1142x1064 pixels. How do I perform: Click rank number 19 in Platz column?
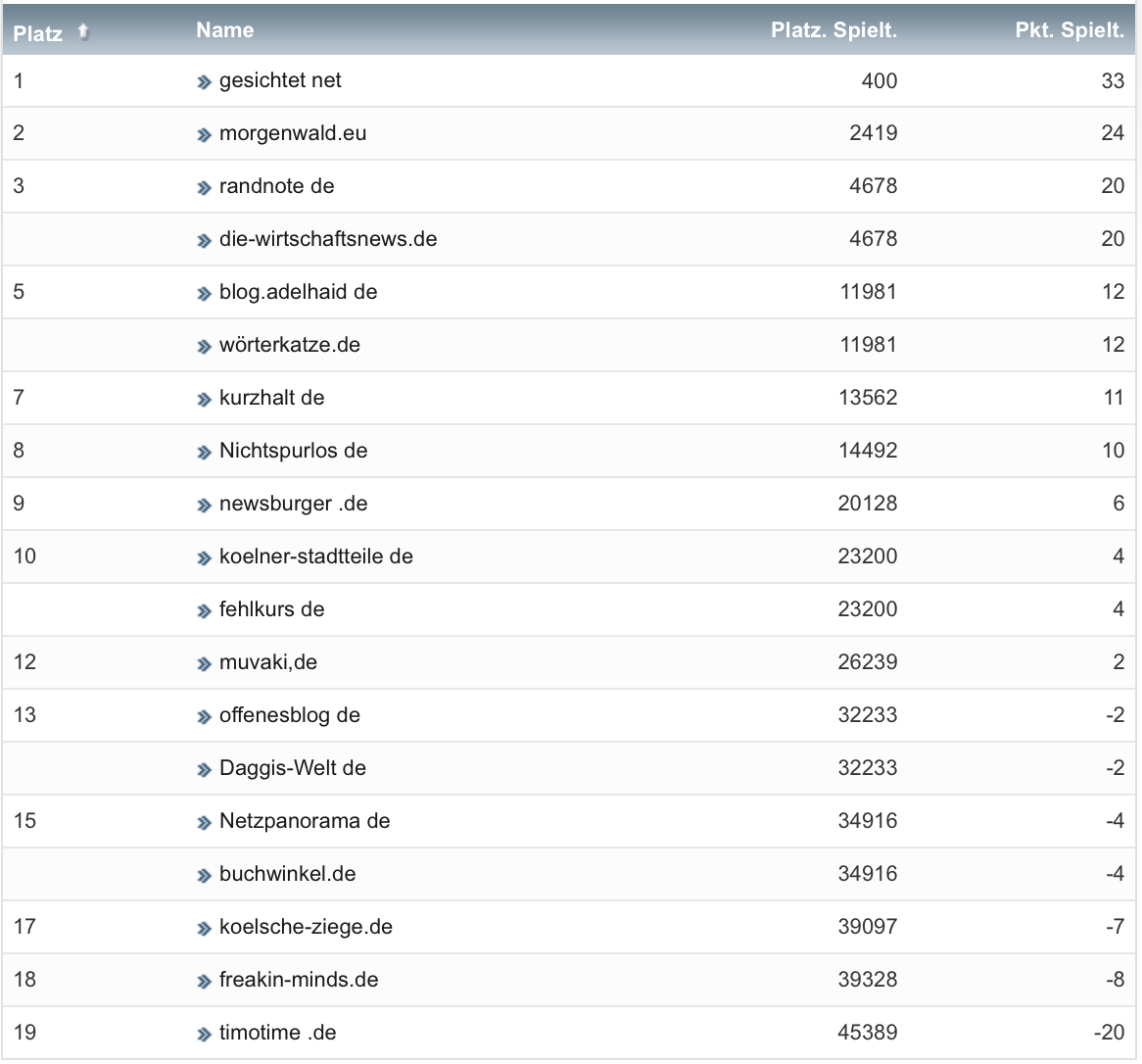click(x=24, y=1033)
